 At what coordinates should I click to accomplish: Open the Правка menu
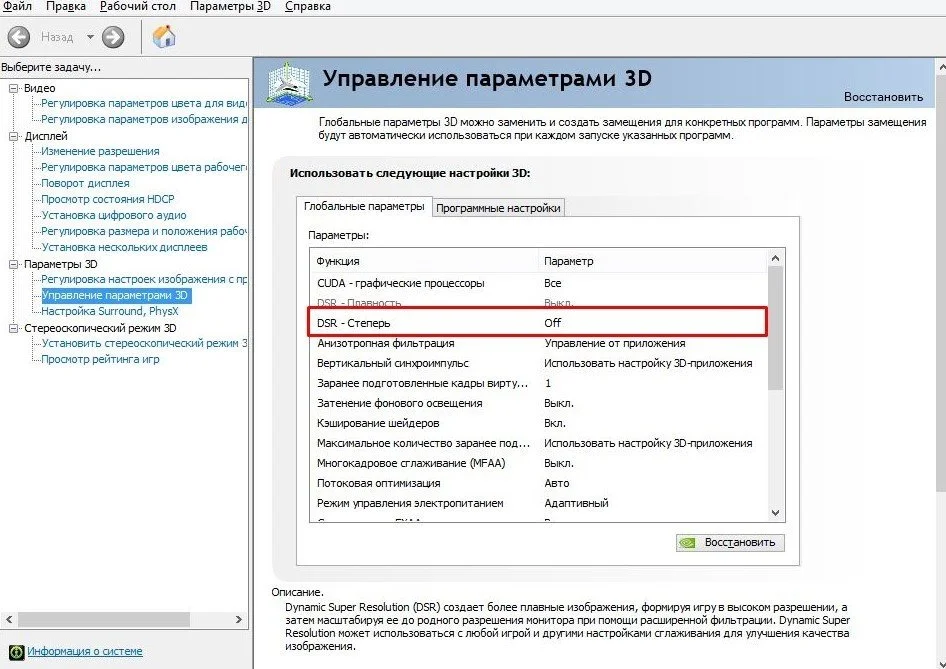tap(66, 7)
